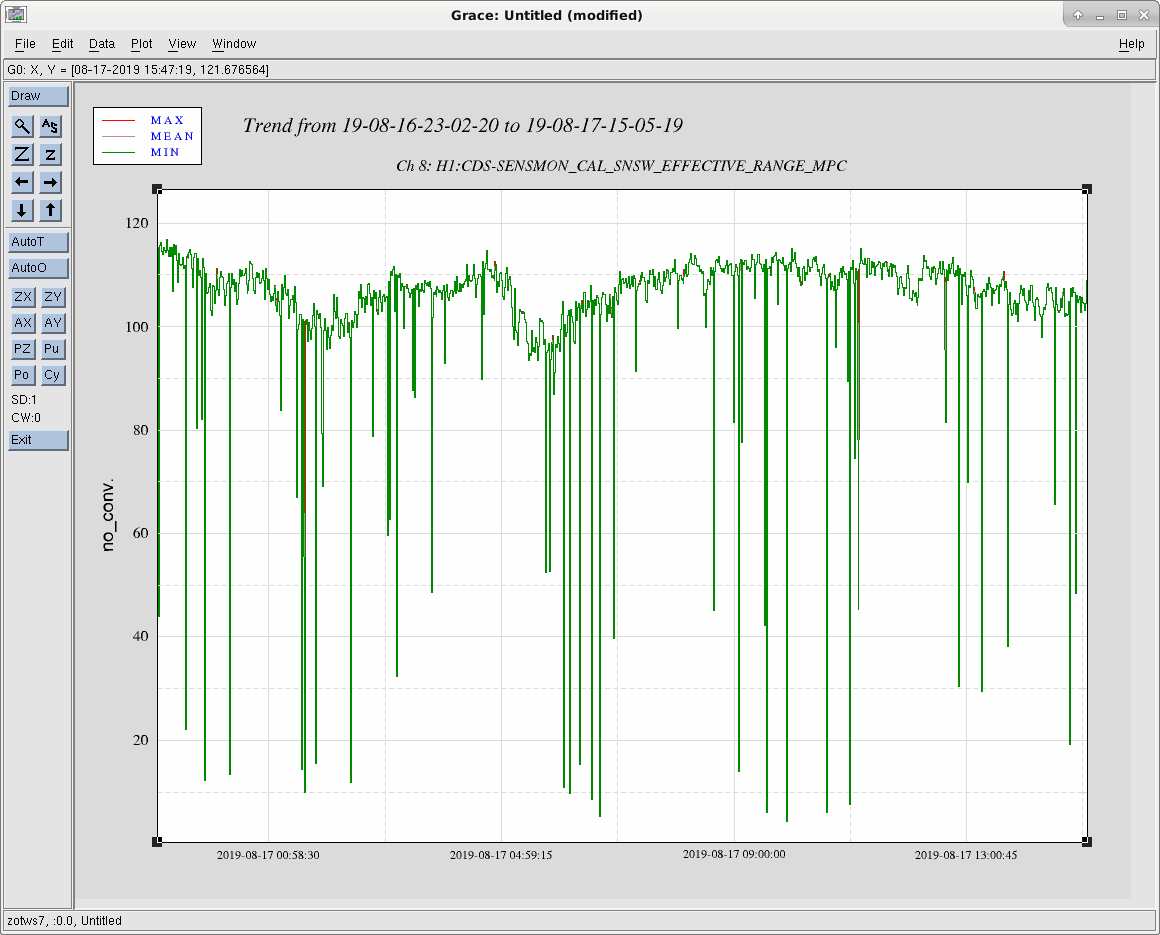Click the Grace window icon in title bar

pyautogui.click(x=16, y=14)
